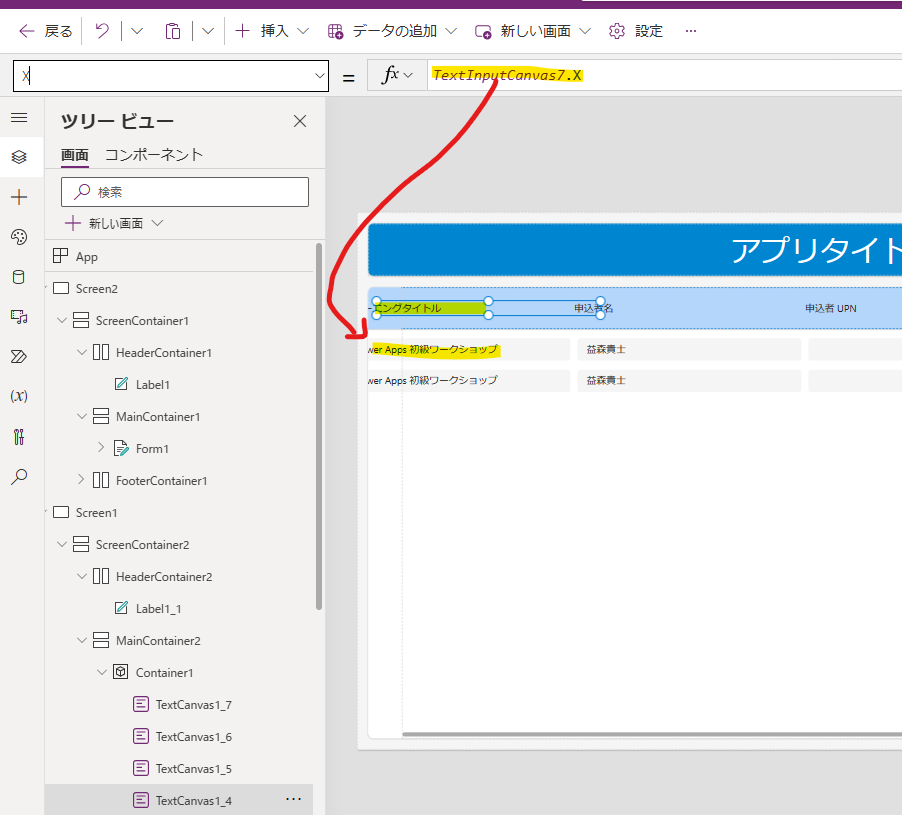Select TextCanvas1_7 in the tree
This screenshot has height=815, width=902.
[x=193, y=705]
